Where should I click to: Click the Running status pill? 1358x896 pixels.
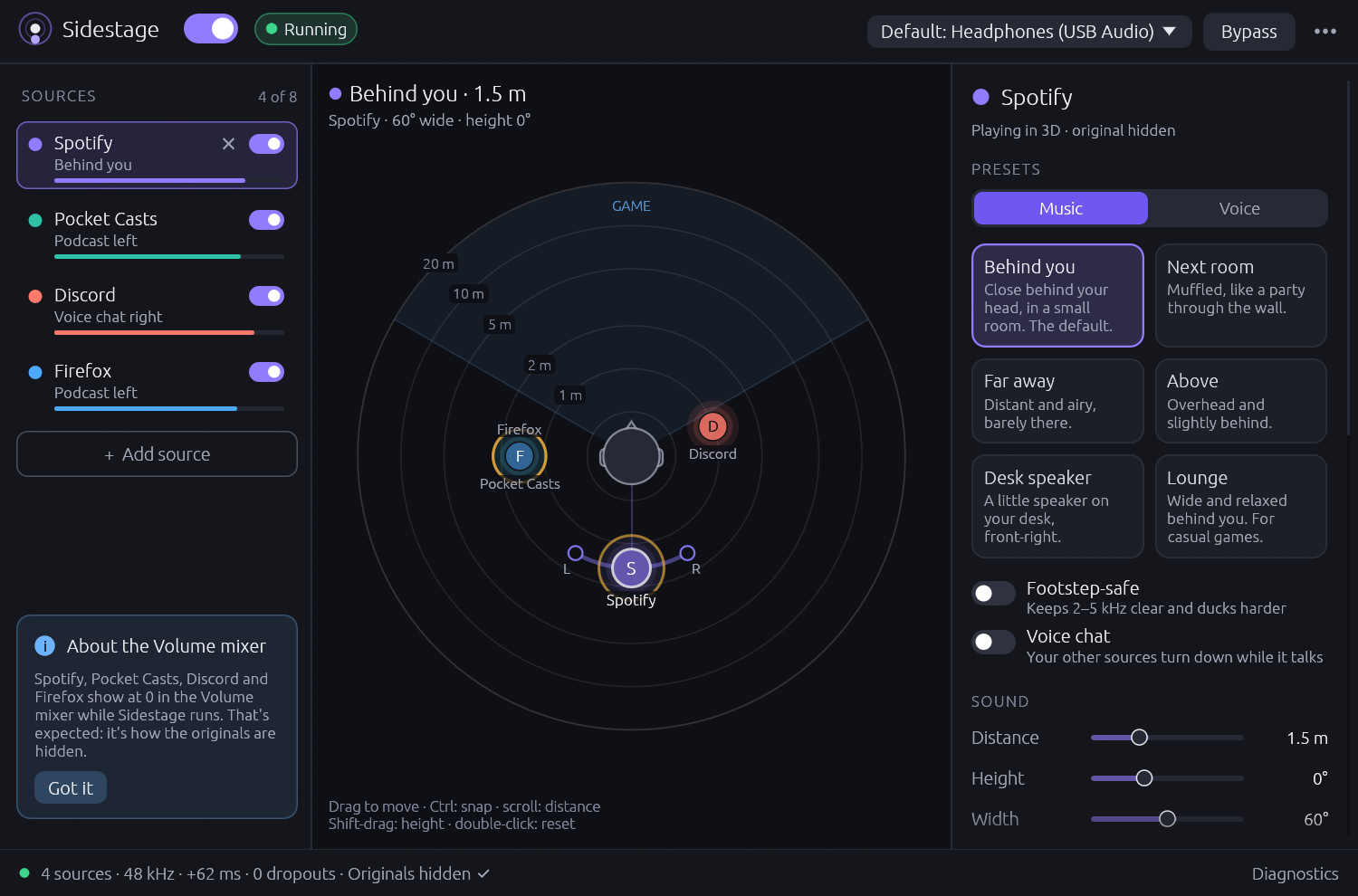tap(306, 29)
